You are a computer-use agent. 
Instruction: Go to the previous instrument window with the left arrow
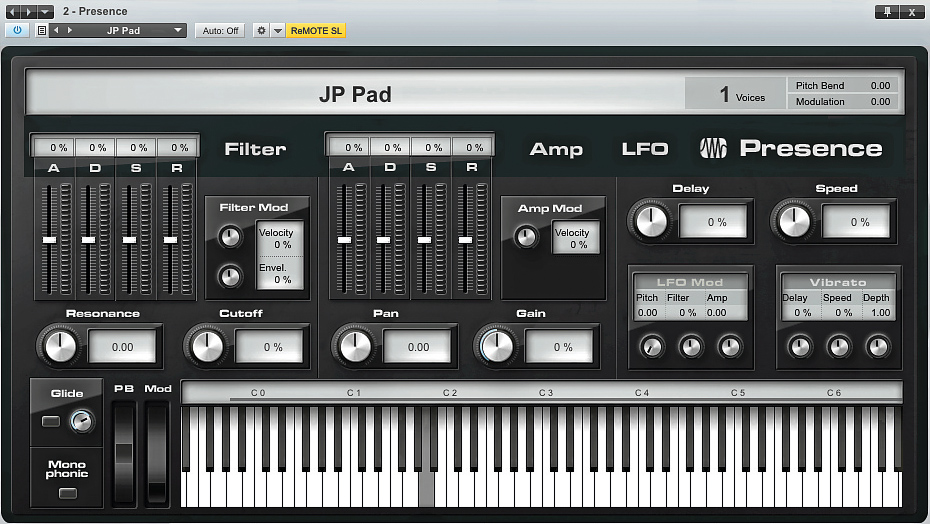click(x=13, y=11)
